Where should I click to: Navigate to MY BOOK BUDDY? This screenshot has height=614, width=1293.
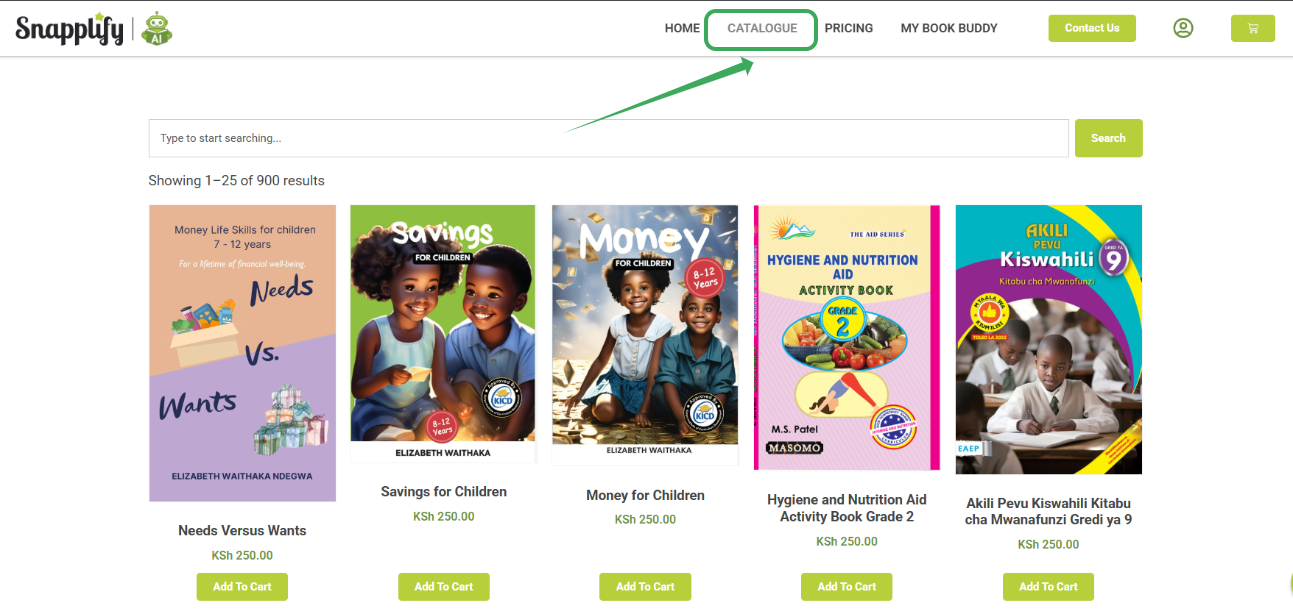coord(949,28)
